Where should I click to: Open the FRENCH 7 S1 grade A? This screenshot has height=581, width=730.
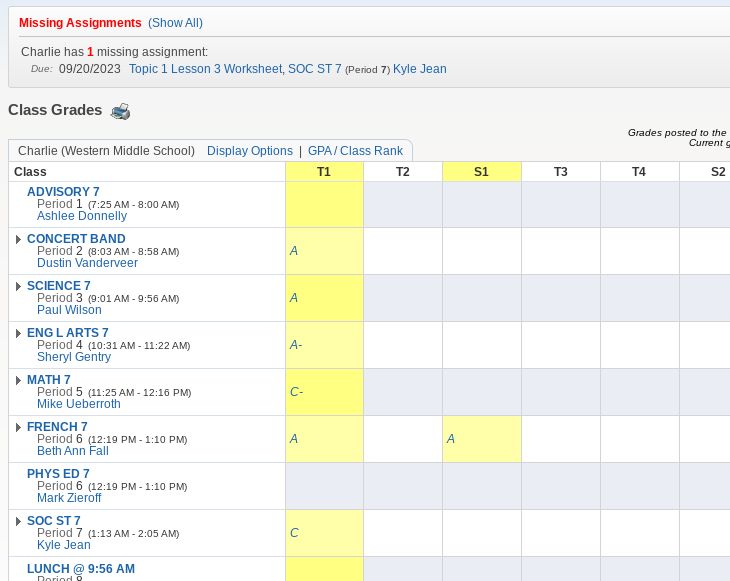coord(451,439)
